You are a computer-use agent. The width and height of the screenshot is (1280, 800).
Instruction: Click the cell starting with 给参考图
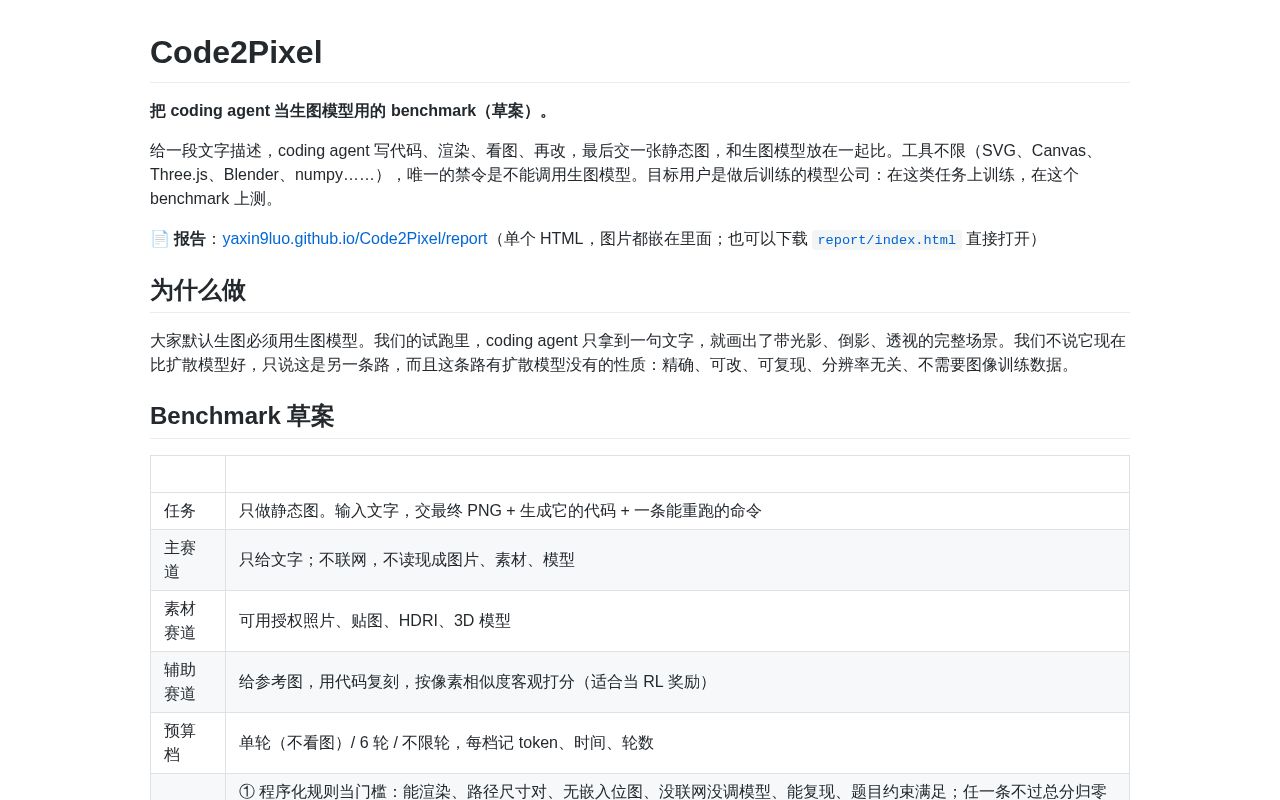(x=677, y=682)
